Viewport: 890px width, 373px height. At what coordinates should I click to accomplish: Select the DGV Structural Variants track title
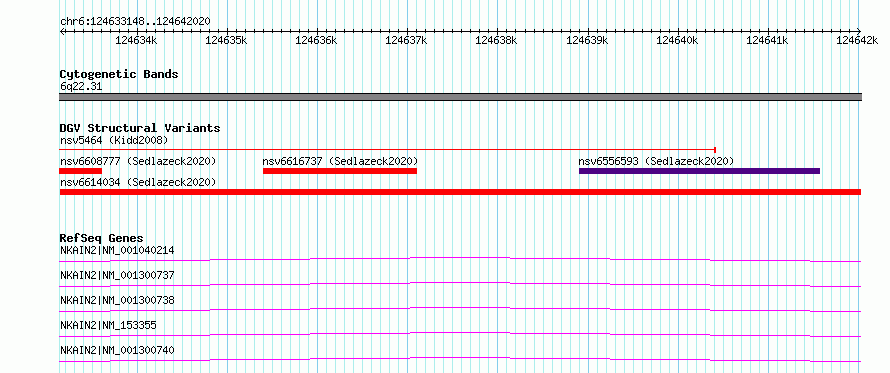pyautogui.click(x=140, y=128)
